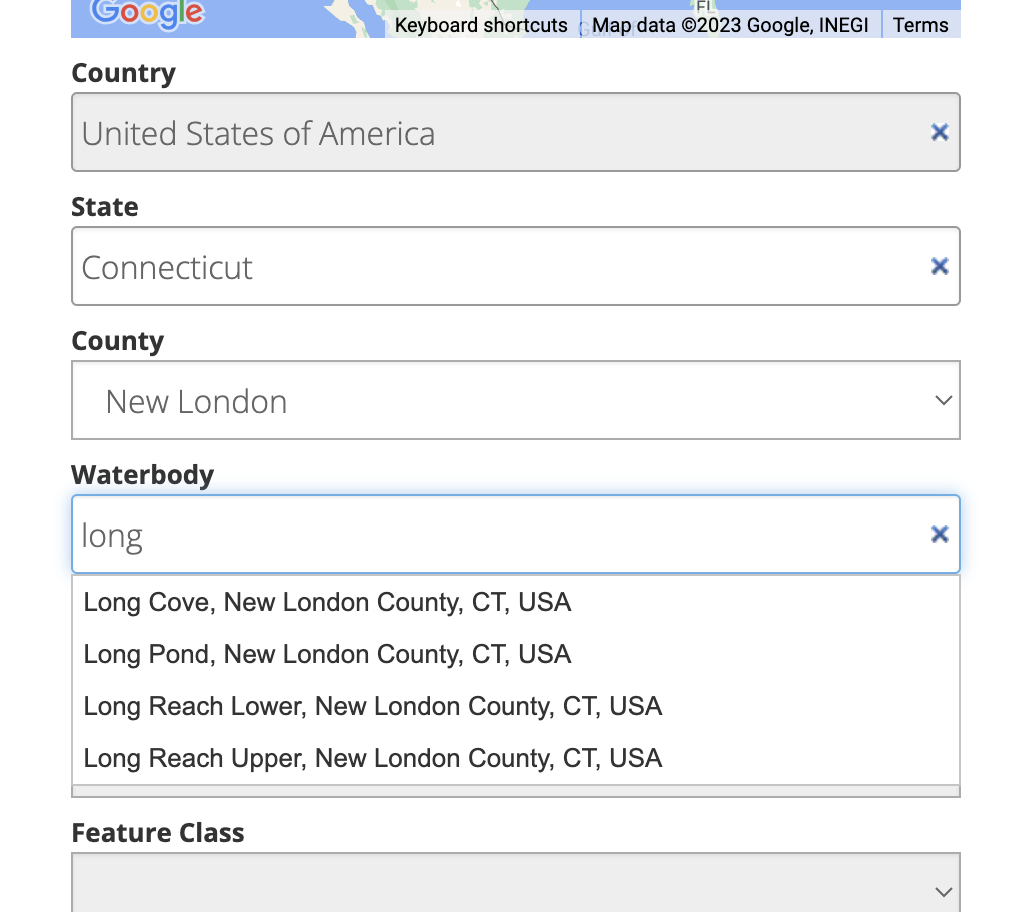This screenshot has width=1018, height=912.
Task: Clear the State field with the X icon
Action: 939,266
